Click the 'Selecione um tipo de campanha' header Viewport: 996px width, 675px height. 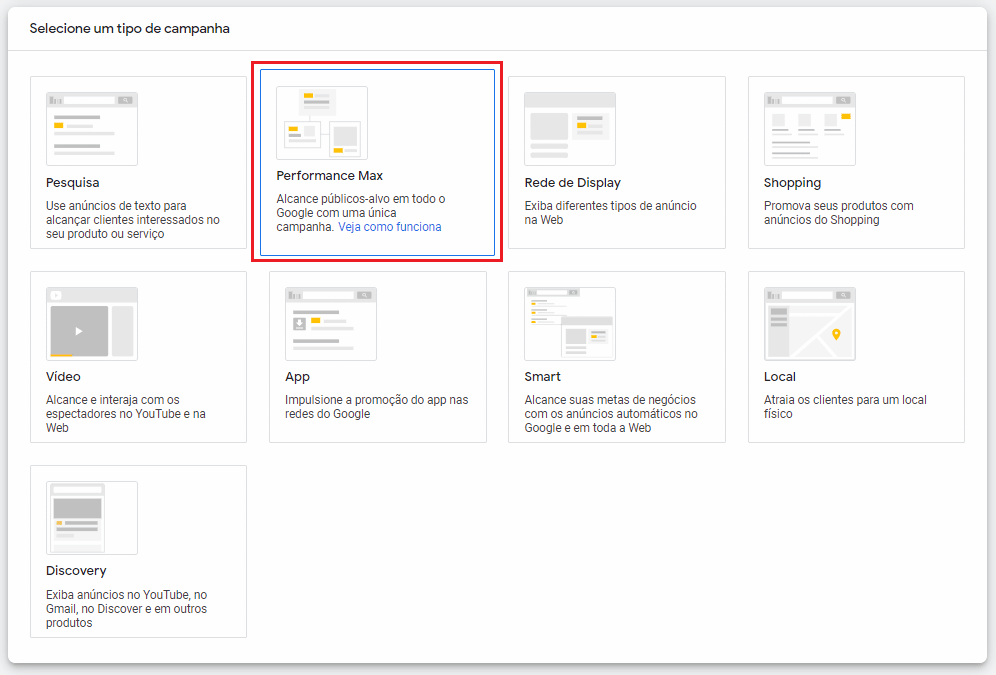point(129,29)
